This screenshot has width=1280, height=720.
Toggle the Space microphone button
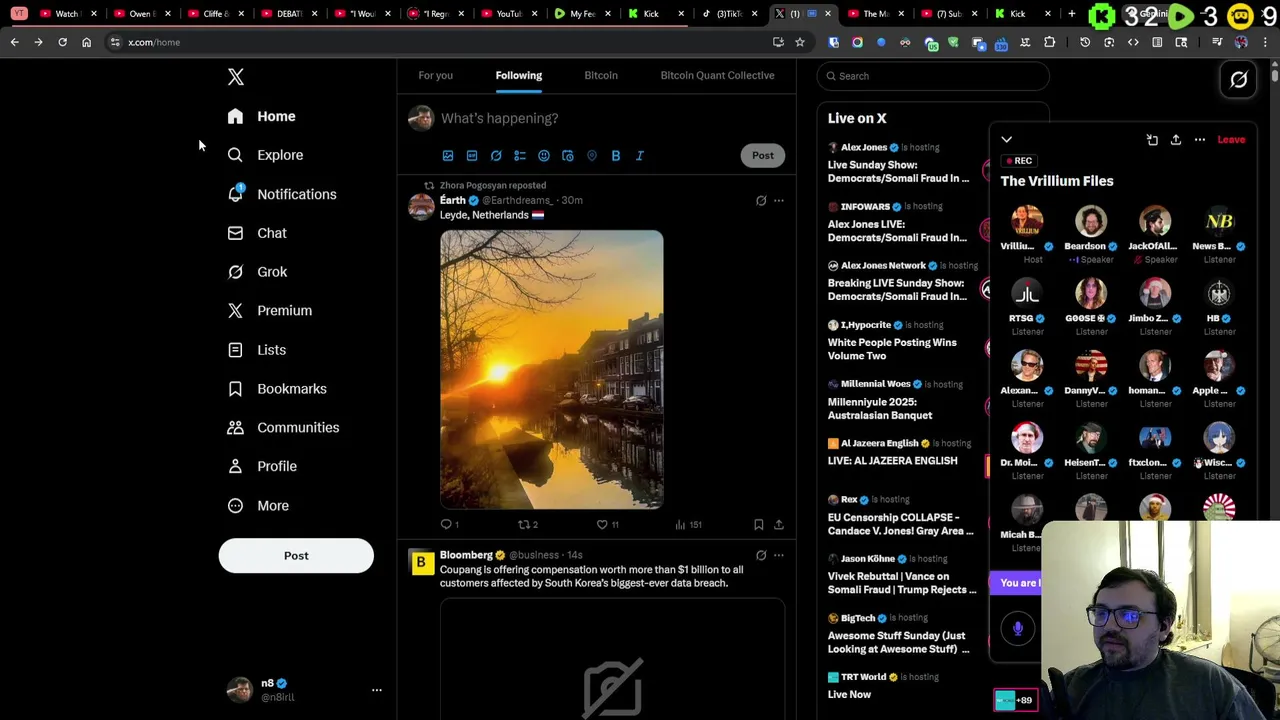[1018, 628]
